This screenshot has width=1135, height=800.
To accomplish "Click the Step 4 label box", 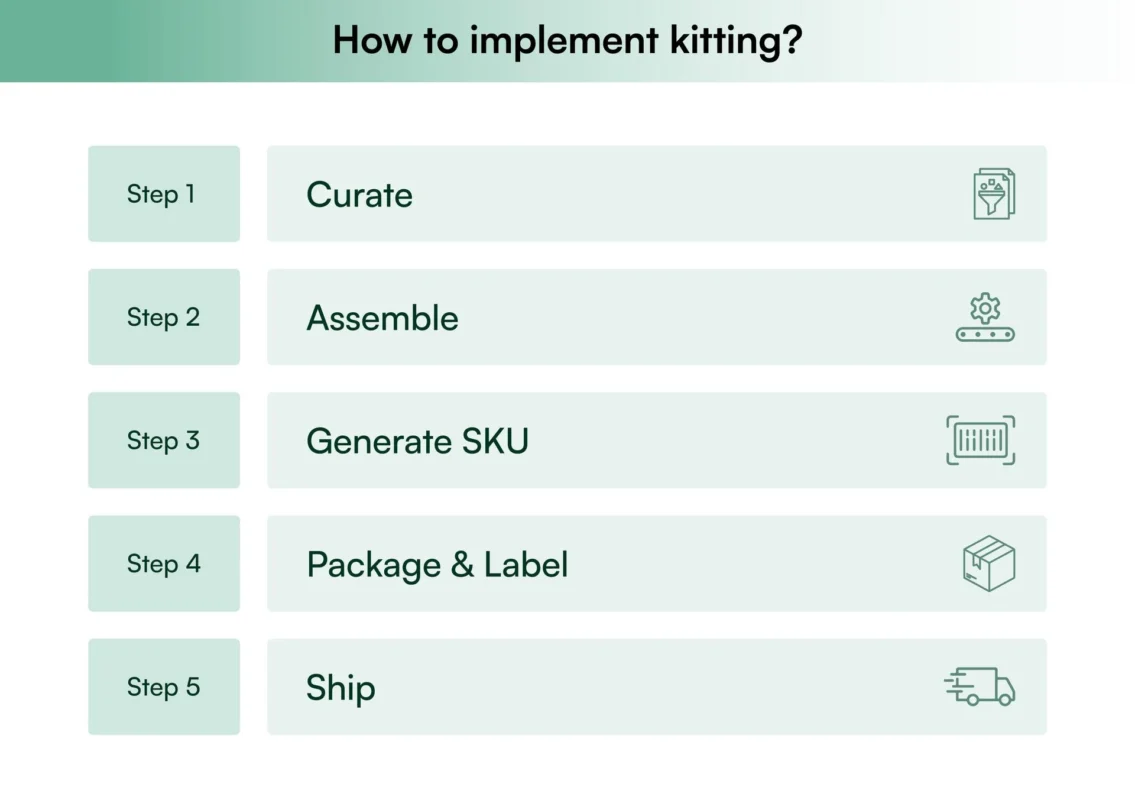I will [x=164, y=564].
